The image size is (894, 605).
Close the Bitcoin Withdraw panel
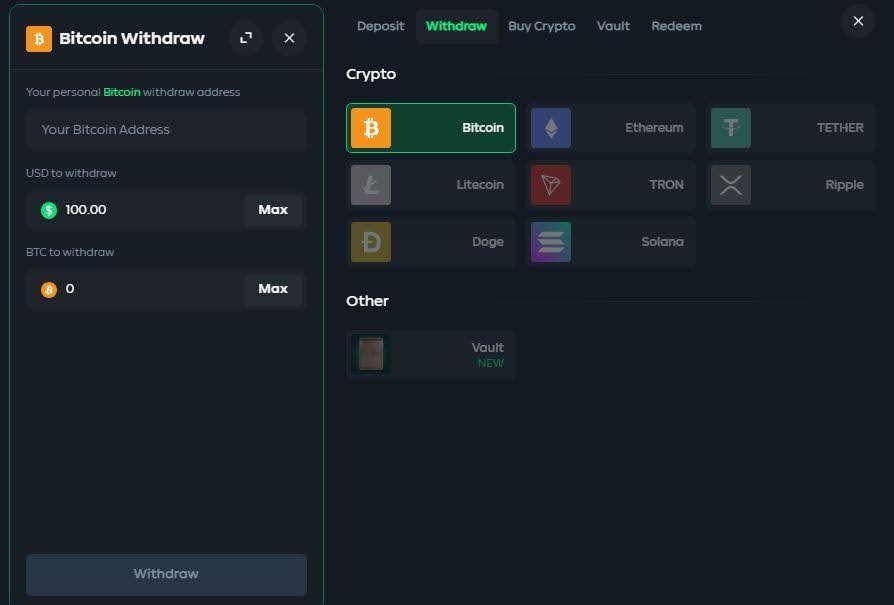[x=289, y=38]
